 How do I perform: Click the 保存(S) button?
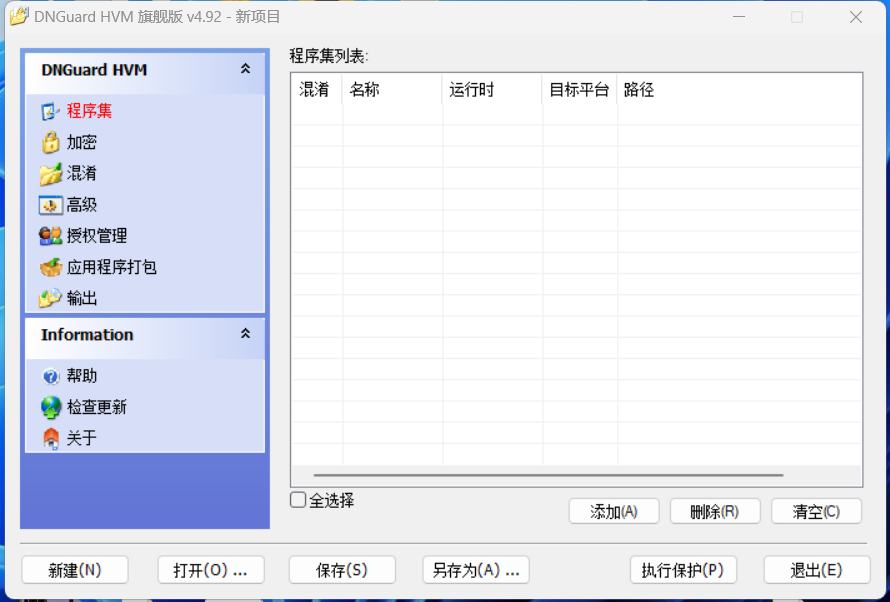coord(342,570)
